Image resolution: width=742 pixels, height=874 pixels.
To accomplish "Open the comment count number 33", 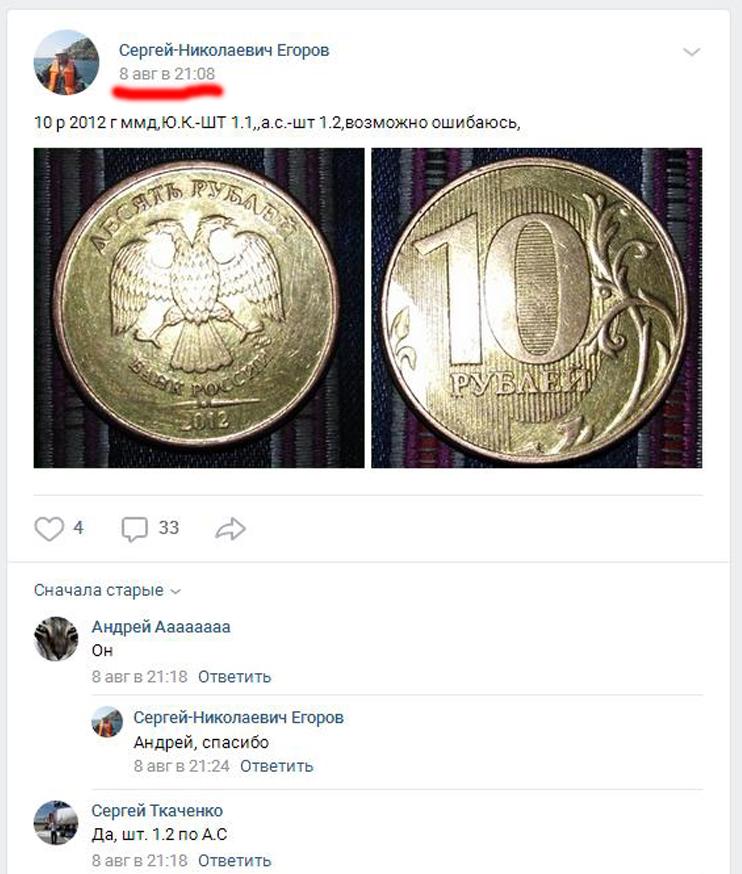I will coord(169,527).
